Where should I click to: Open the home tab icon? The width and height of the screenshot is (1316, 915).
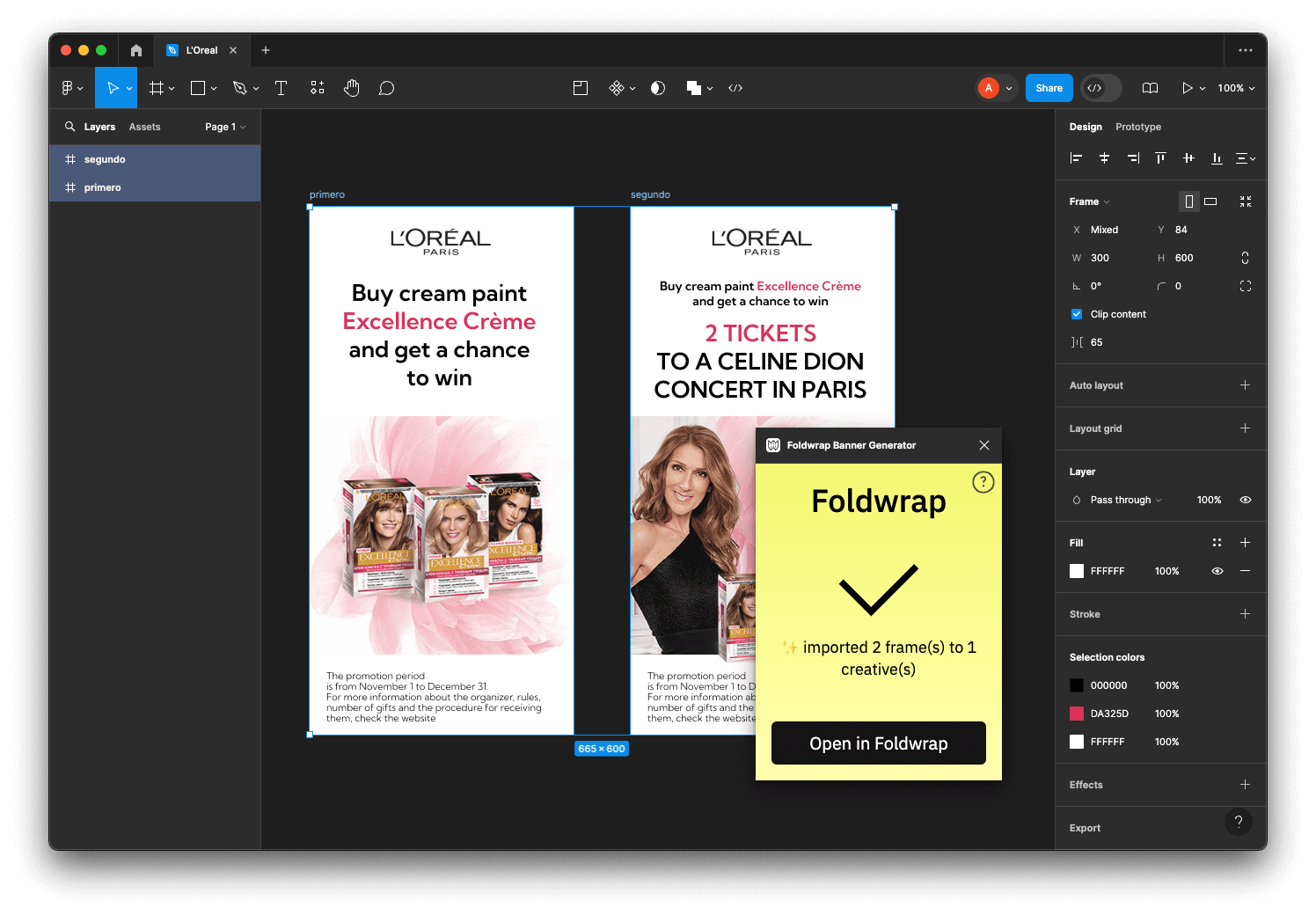pyautogui.click(x=136, y=50)
